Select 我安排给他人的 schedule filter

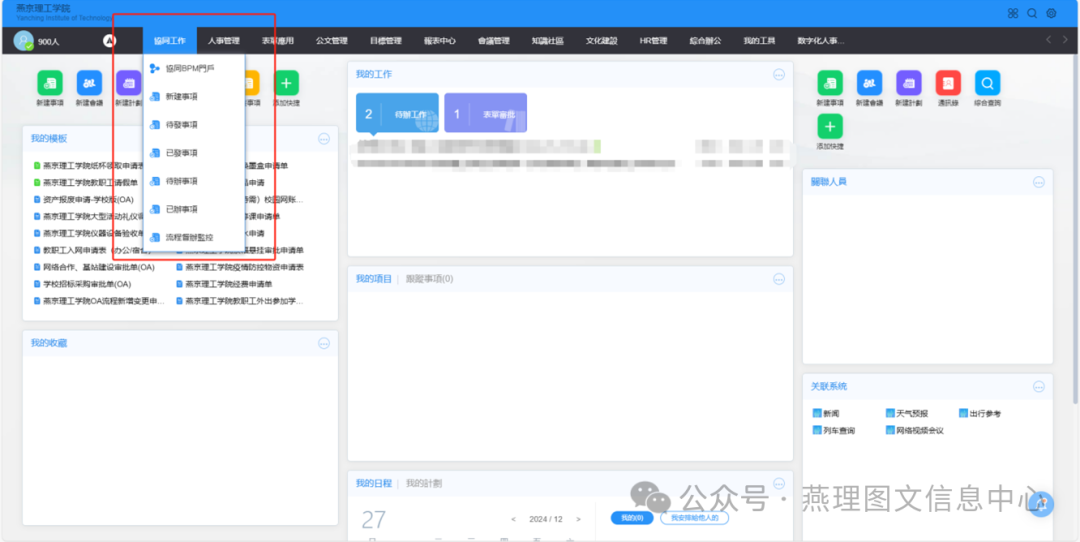click(x=694, y=518)
